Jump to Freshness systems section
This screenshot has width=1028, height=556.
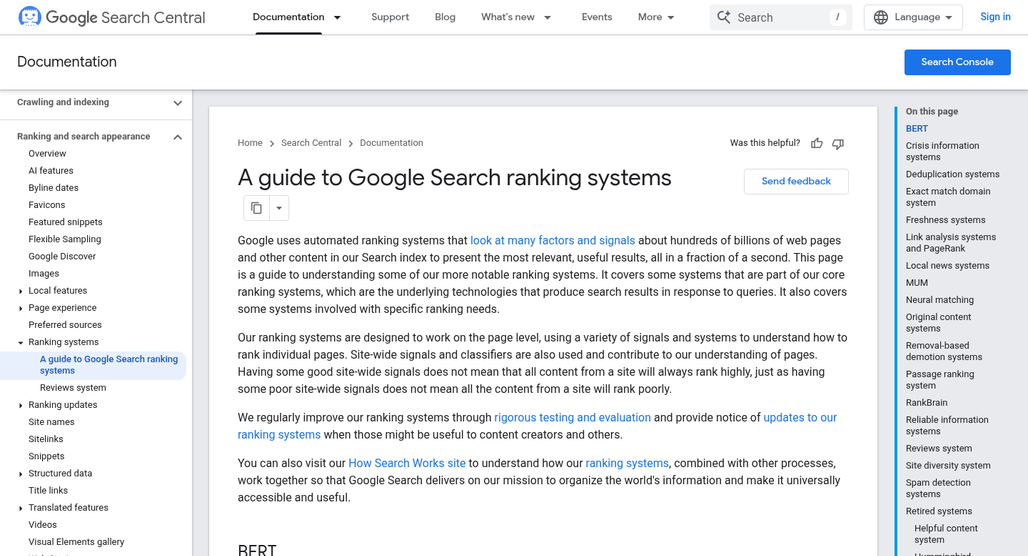pos(945,220)
